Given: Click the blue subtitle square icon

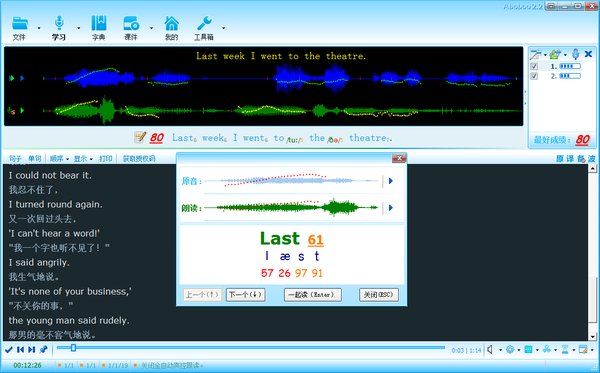Looking at the screenshot, I should point(528,349).
